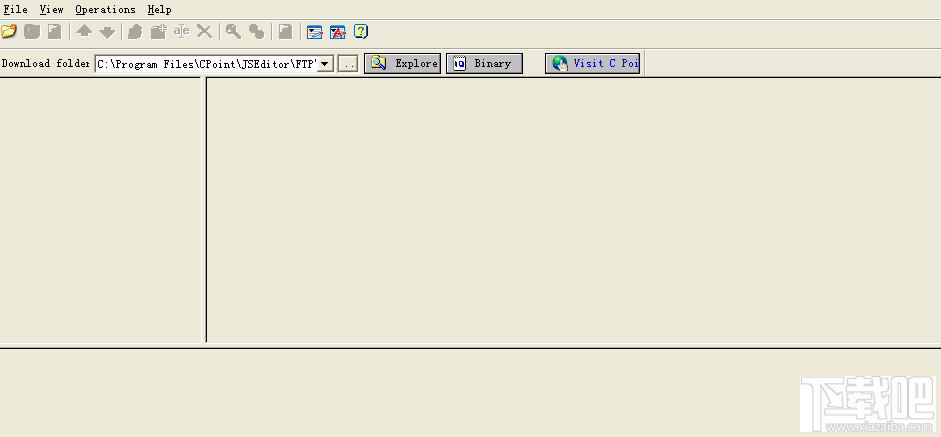Click the help question mark icon

click(x=361, y=31)
